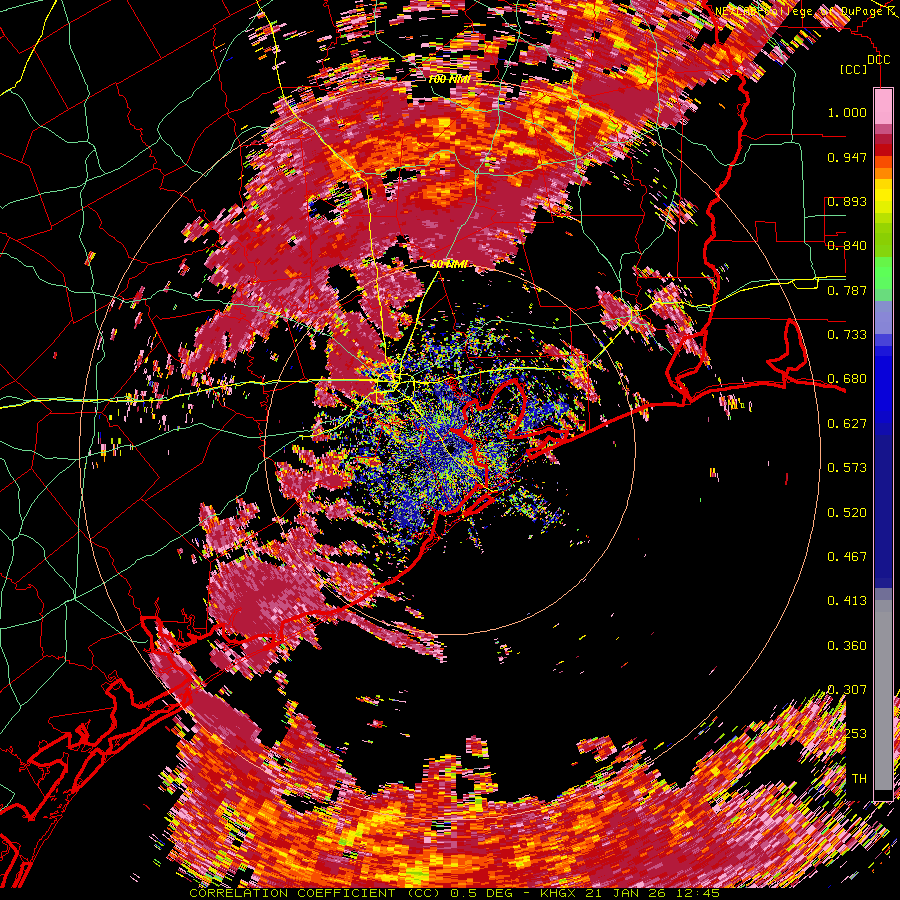900x900 pixels.
Task: Click the TH label beside the color bar
Action: (x=859, y=779)
